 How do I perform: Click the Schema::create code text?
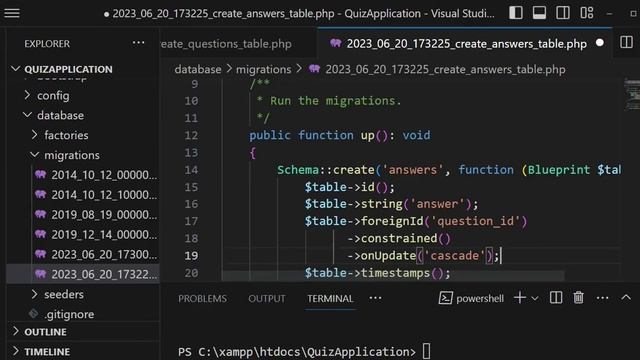(x=326, y=170)
